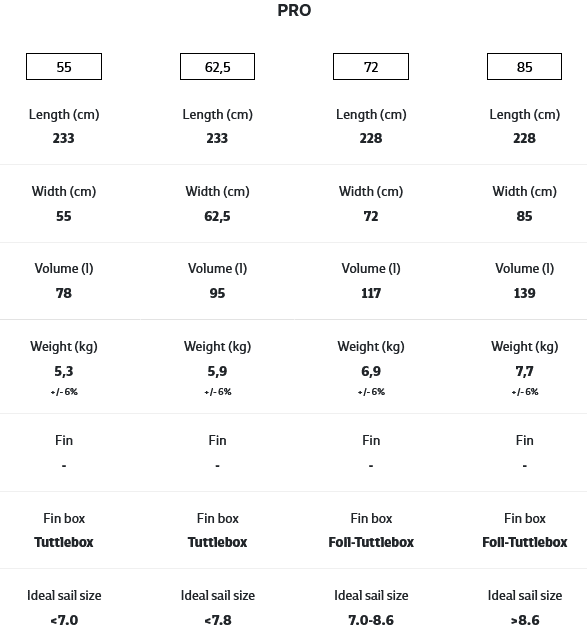The width and height of the screenshot is (587, 644).
Task: Select the 55 size box
Action: tap(64, 67)
